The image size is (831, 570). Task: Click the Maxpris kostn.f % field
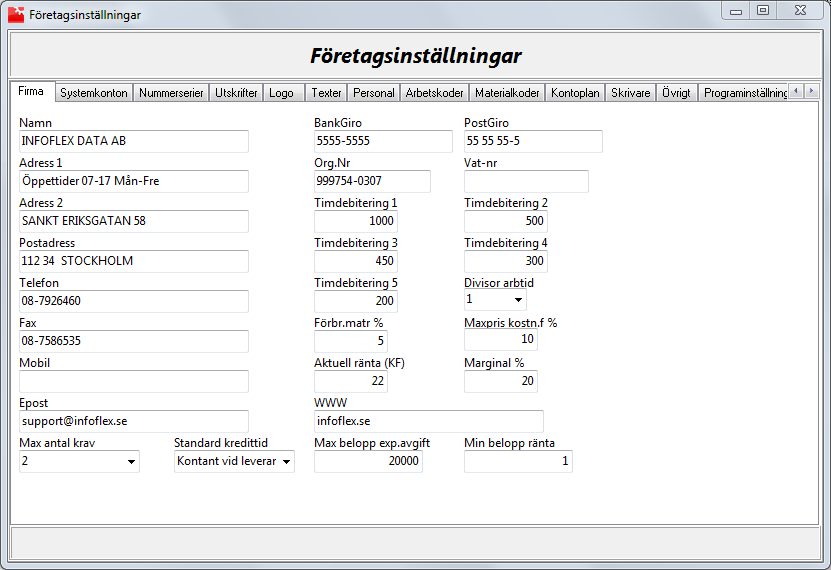501,340
